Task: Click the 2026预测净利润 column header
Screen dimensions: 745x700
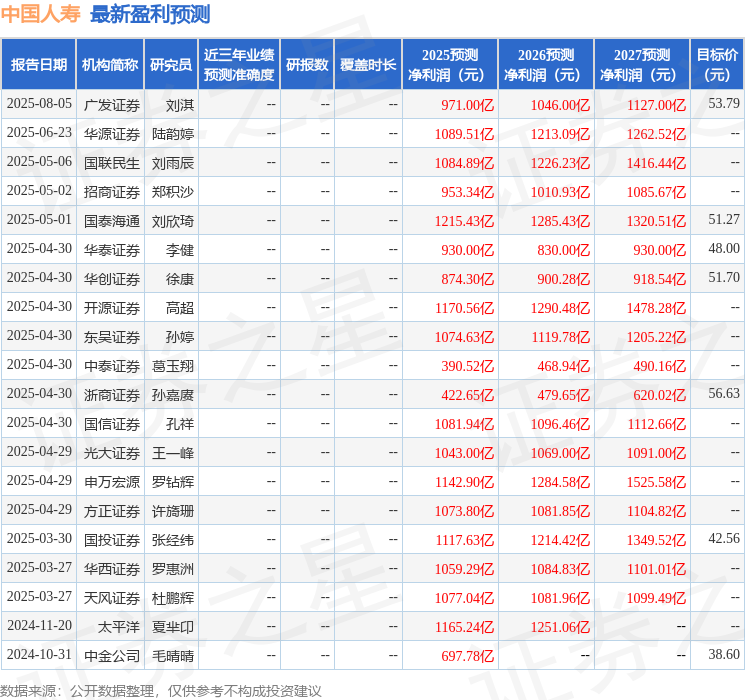Action: 546,65
